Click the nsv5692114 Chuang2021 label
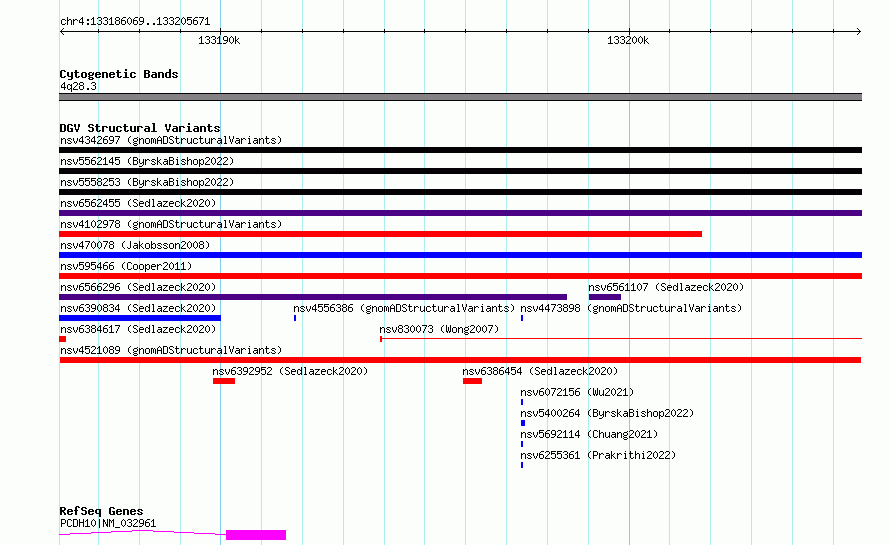Screen dimensions: 890x545 pyautogui.click(x=589, y=434)
